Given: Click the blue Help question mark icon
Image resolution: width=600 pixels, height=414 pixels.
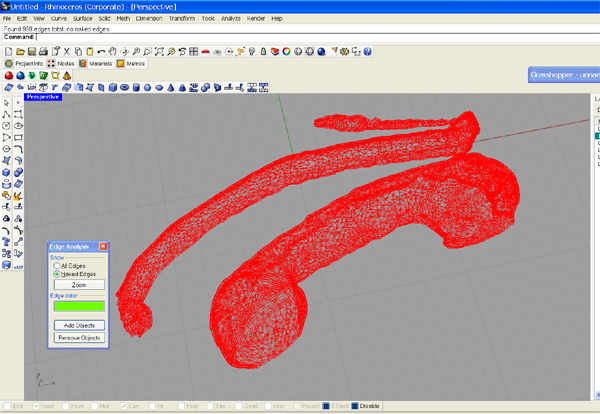Looking at the screenshot, I should point(367,51).
